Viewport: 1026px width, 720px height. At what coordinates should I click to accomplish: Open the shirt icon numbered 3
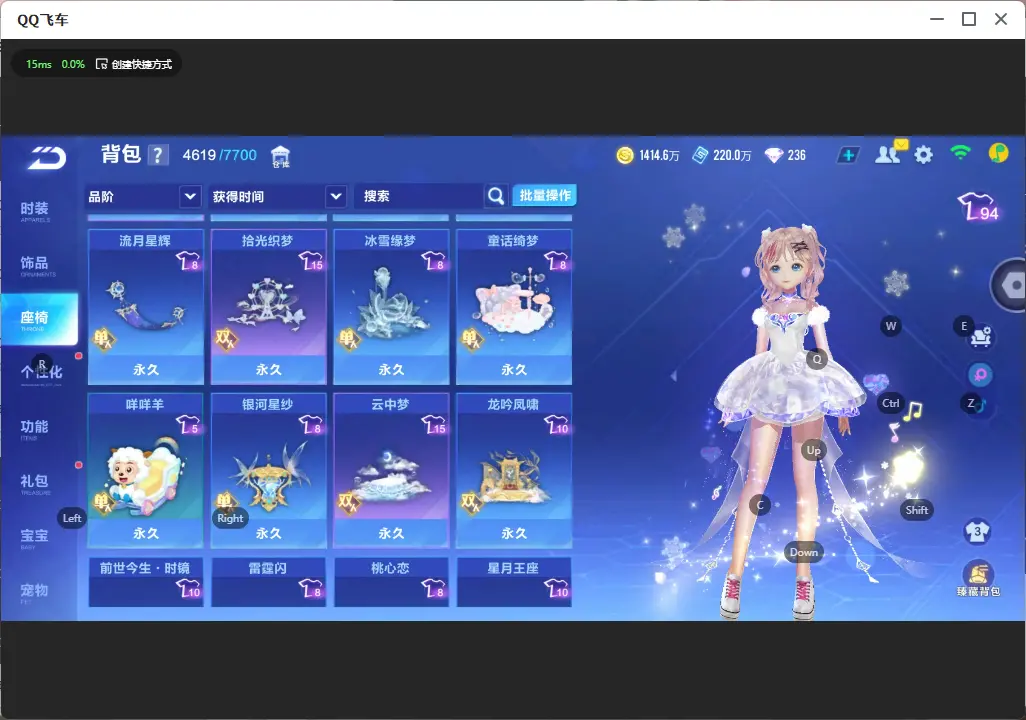tap(977, 531)
